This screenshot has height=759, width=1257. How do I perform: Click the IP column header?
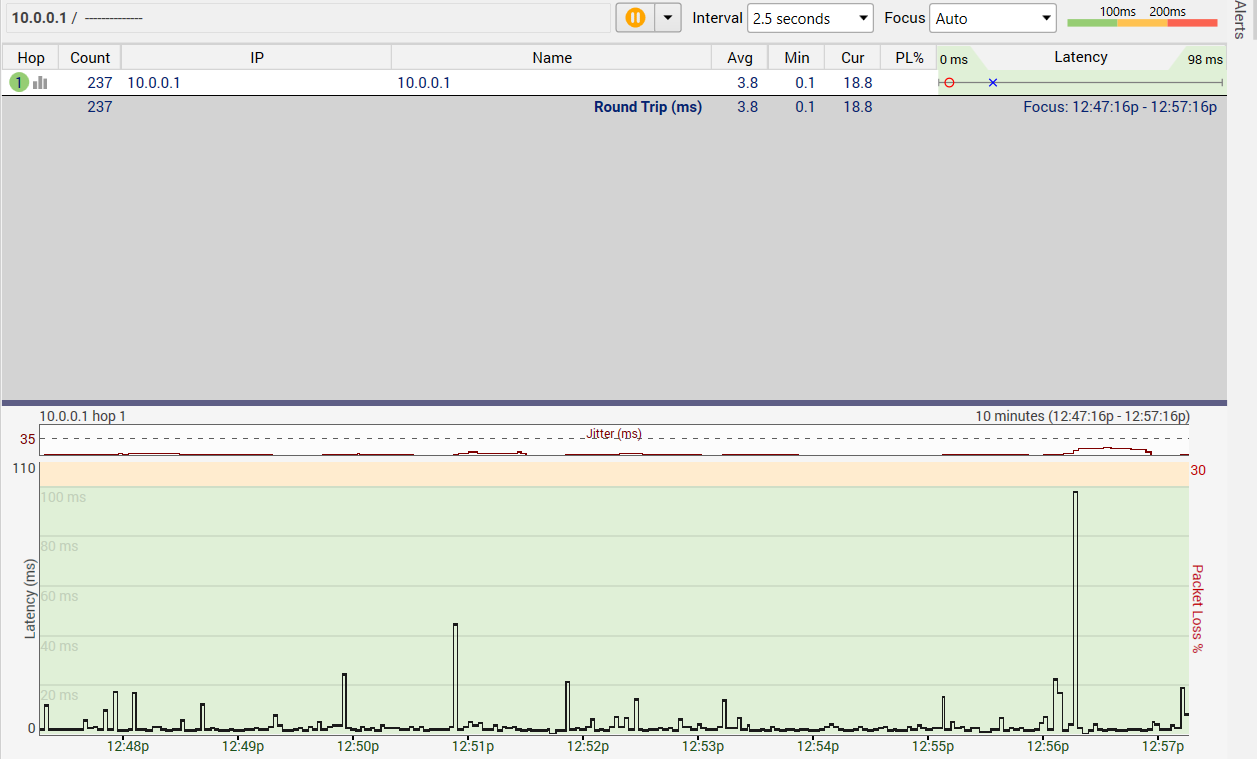click(x=257, y=58)
